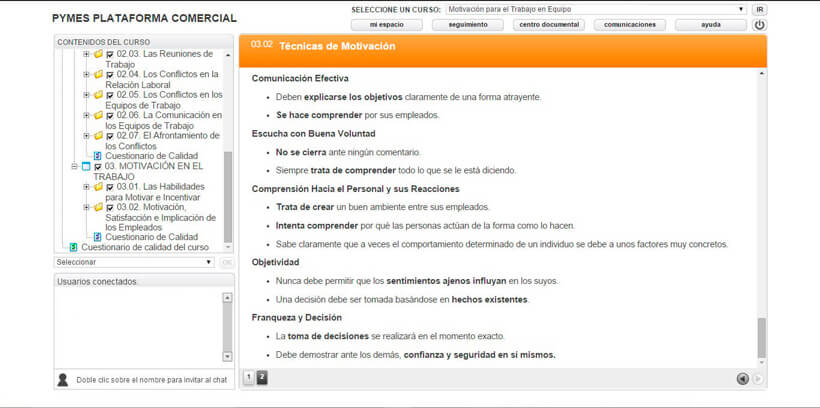Click the course tree vertical scrollbar thumb
The image size is (820, 408).
click(x=228, y=196)
